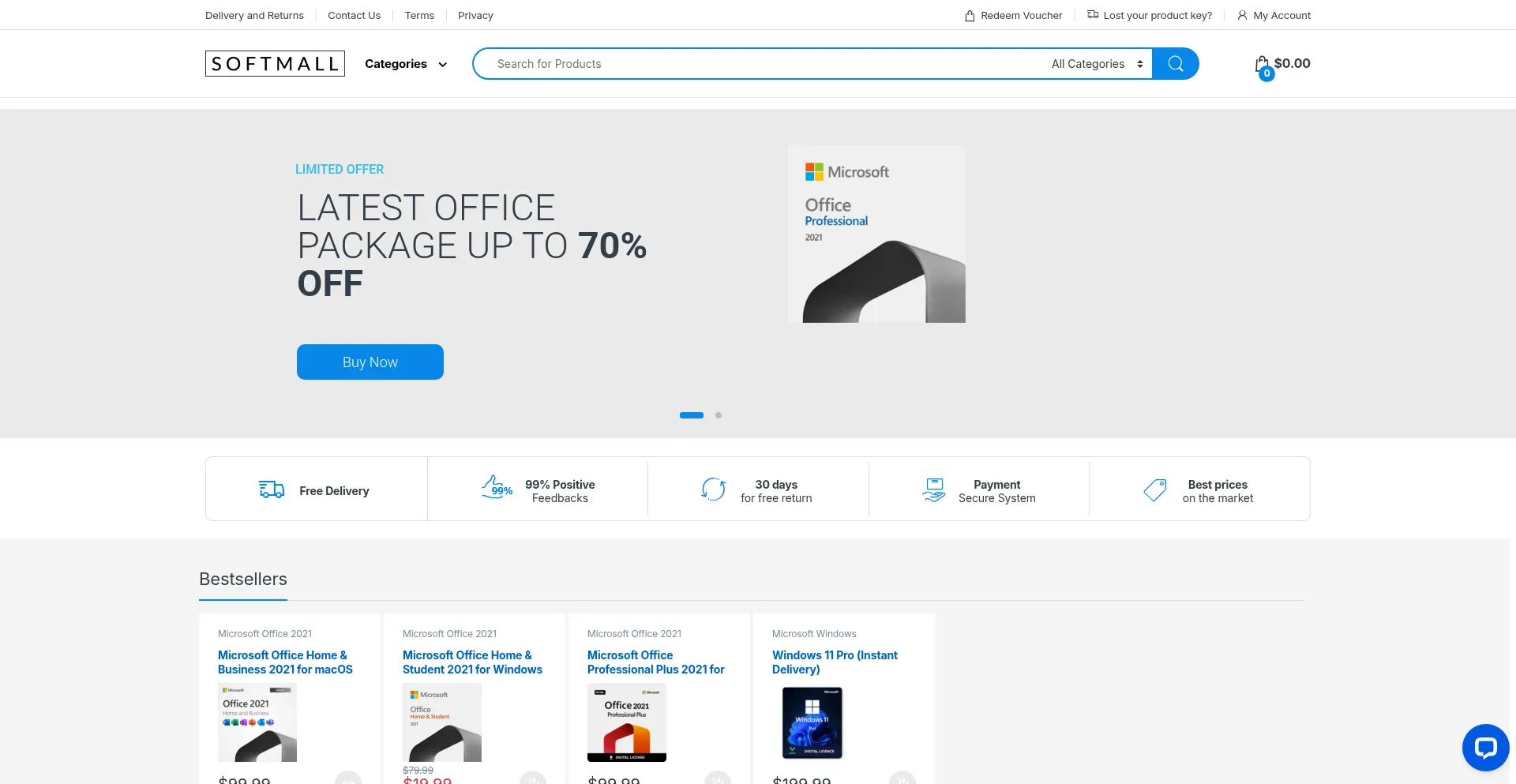Open the Softmall logo homepage link

pos(275,64)
